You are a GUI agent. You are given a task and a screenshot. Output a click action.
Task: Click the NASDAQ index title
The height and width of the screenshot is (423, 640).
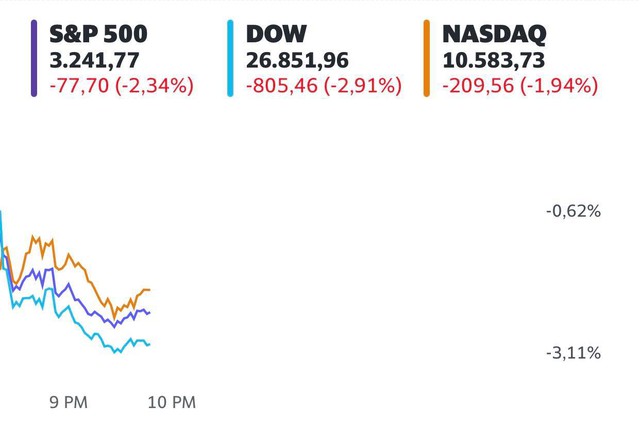(494, 34)
